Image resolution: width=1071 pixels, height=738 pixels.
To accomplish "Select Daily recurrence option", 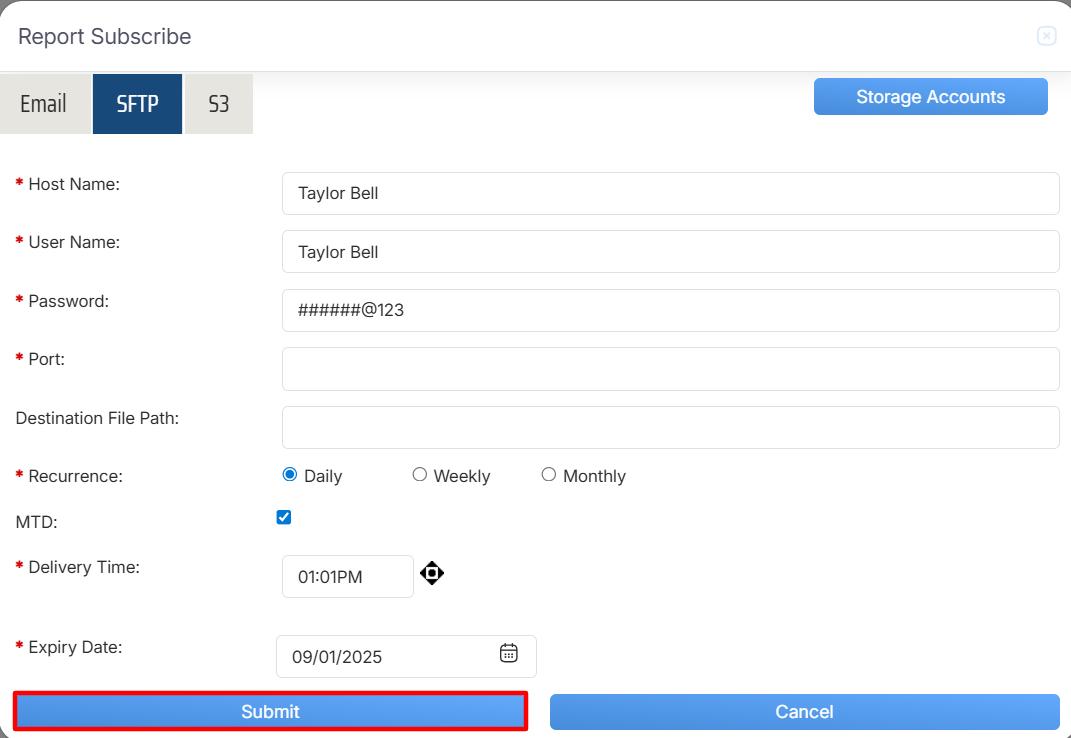I will click(291, 475).
